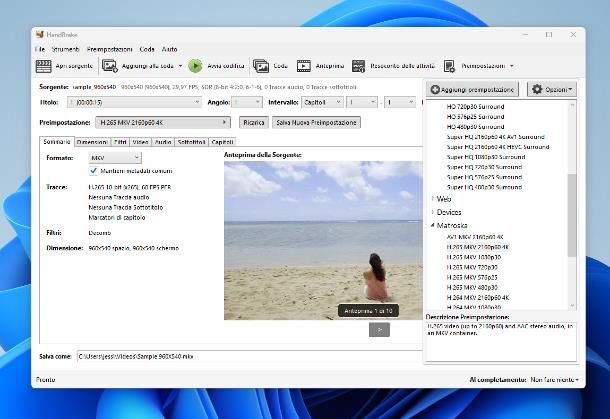Image resolution: width=610 pixels, height=419 pixels.
Task: Expand the Web presets category
Action: pyautogui.click(x=433, y=199)
